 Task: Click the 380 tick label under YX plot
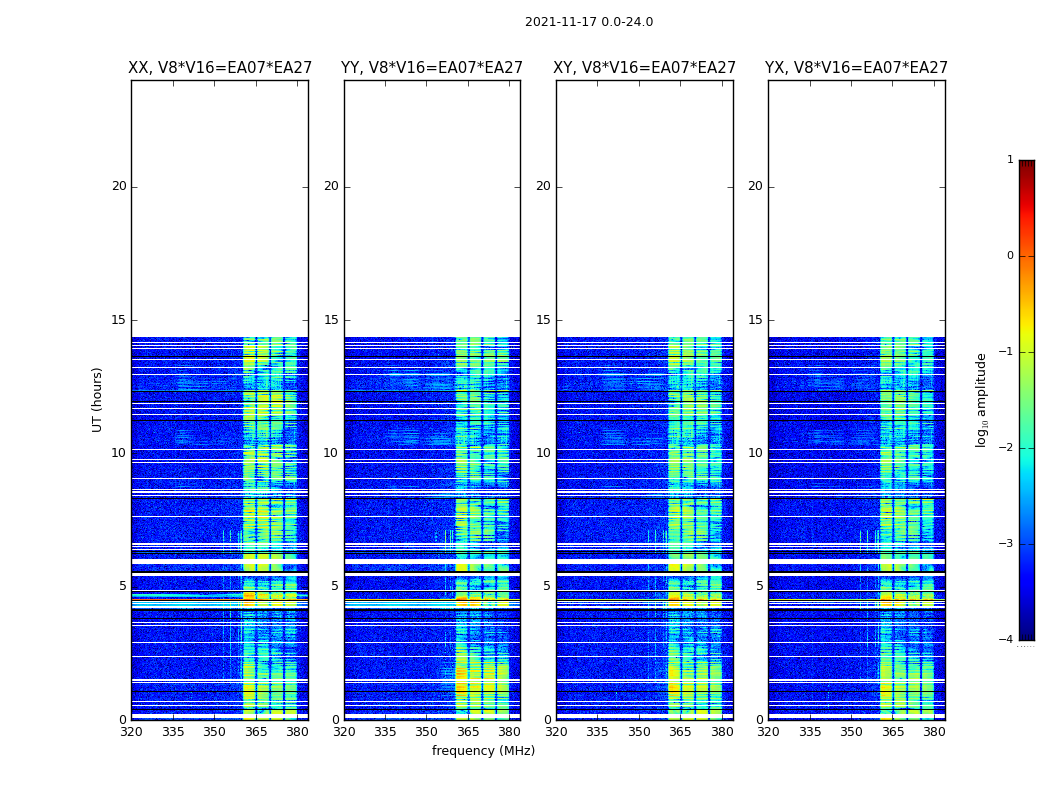933,732
